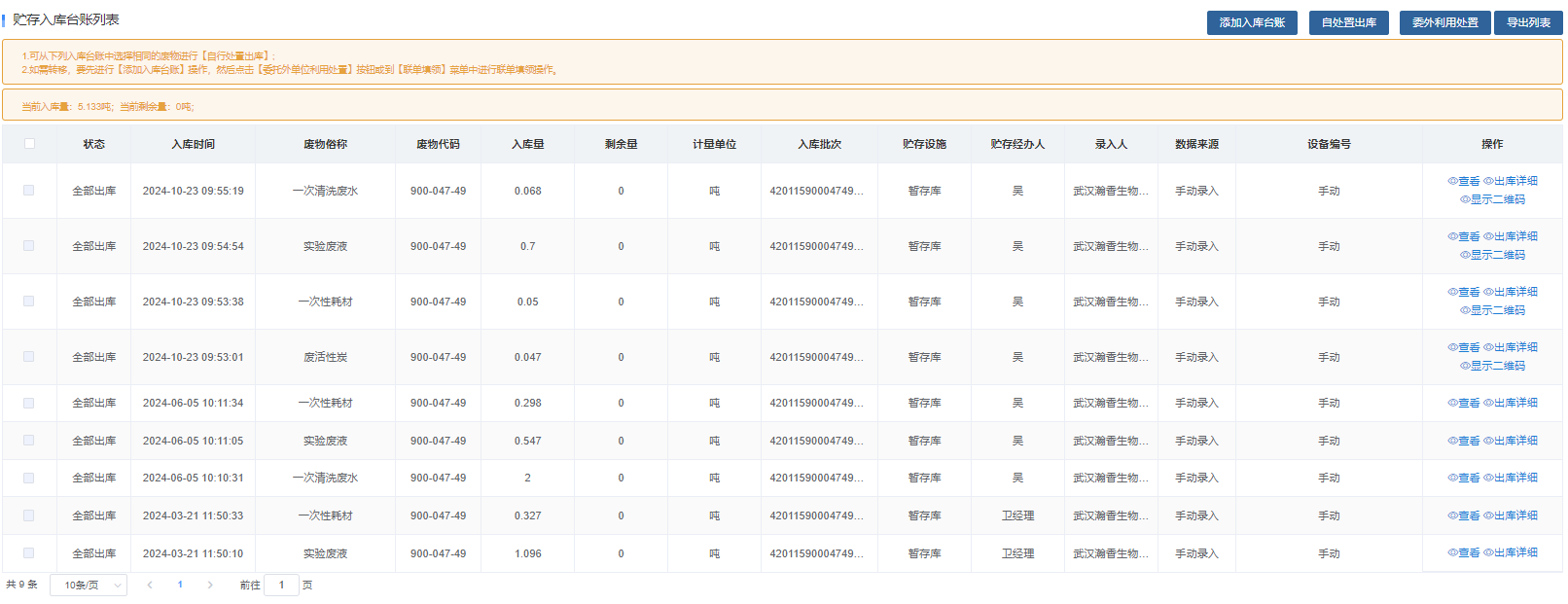
Task: Check the 2024-03-21 11:50:33 row checkbox
Action: [29, 515]
